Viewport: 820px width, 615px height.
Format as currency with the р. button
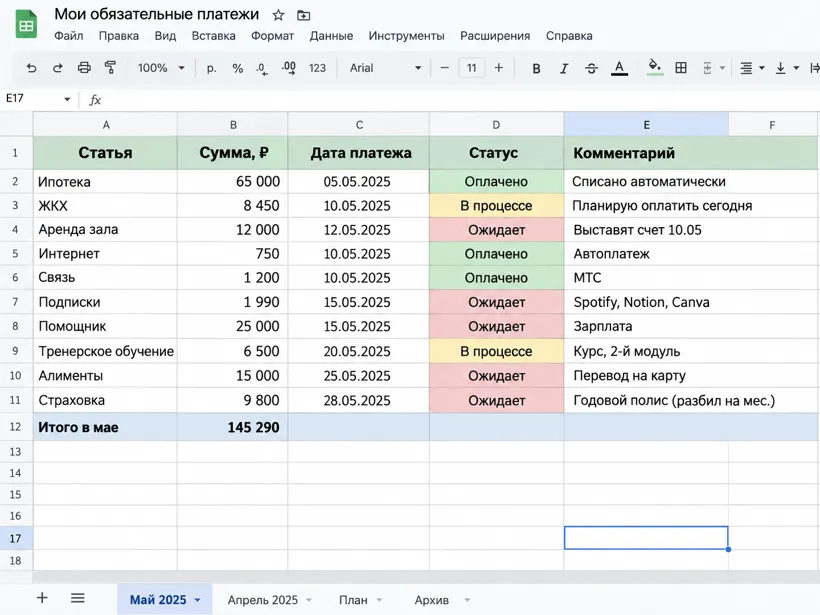[x=211, y=68]
